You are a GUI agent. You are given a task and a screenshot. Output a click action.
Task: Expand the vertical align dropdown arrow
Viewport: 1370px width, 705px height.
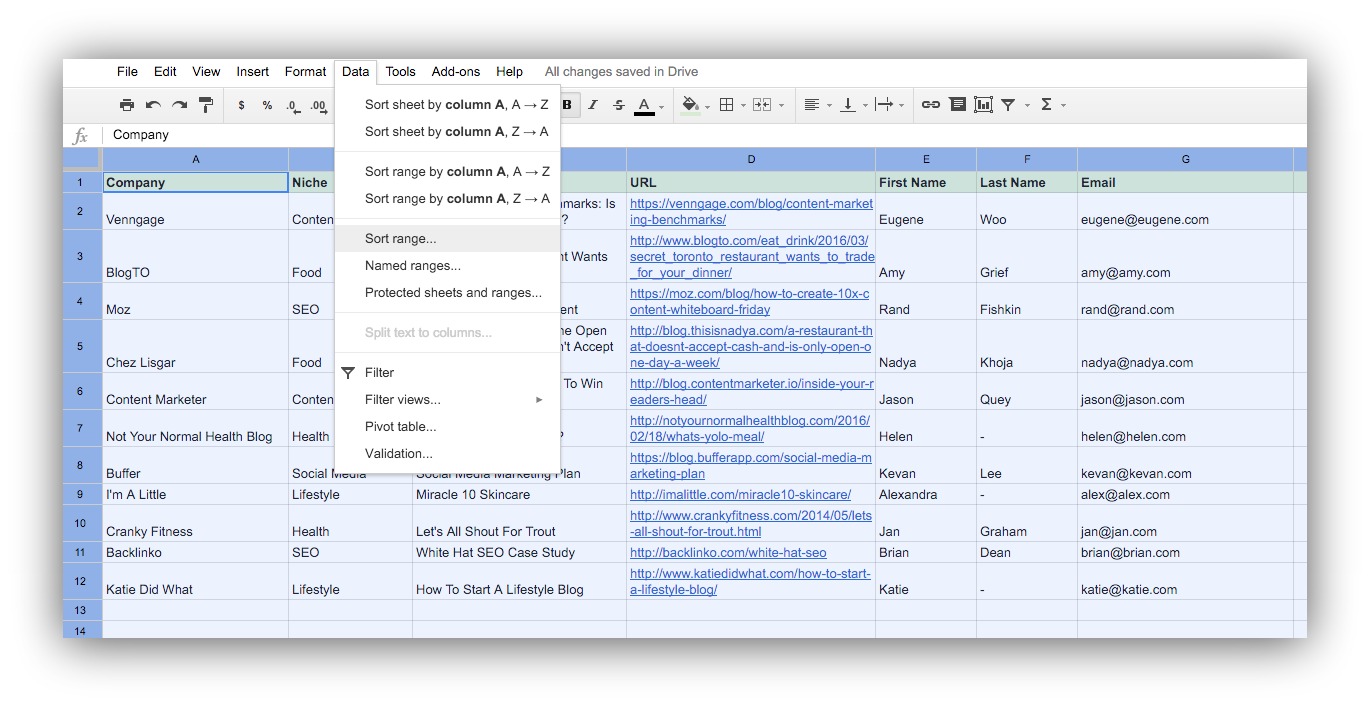point(864,106)
